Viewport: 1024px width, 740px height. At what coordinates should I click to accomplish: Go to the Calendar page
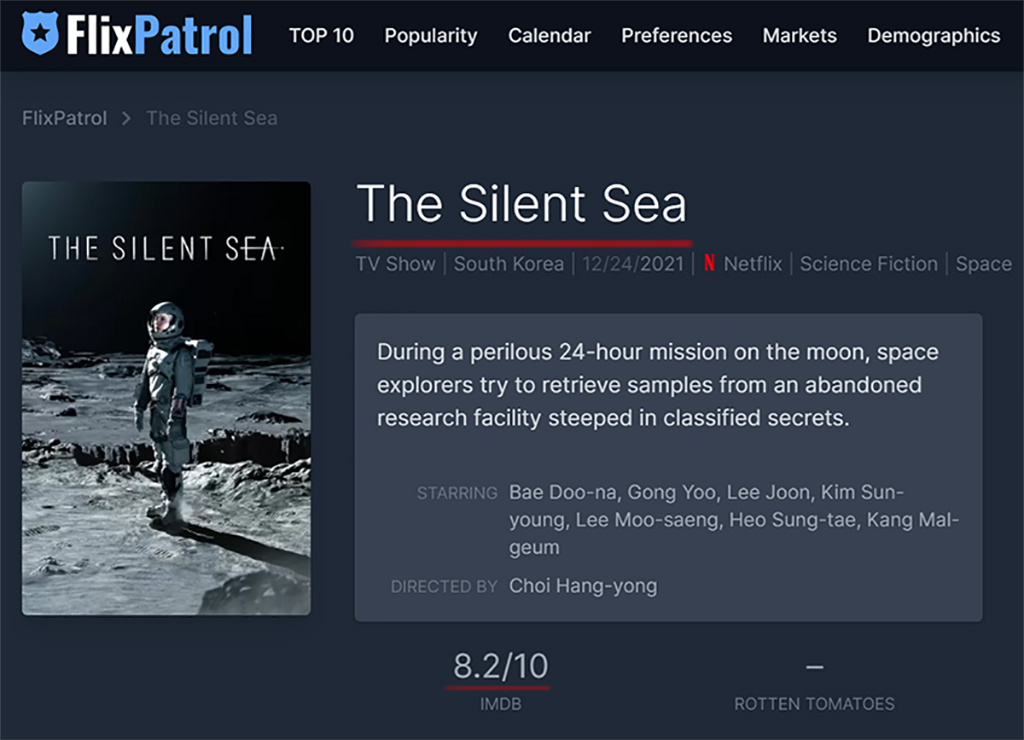pyautogui.click(x=549, y=35)
